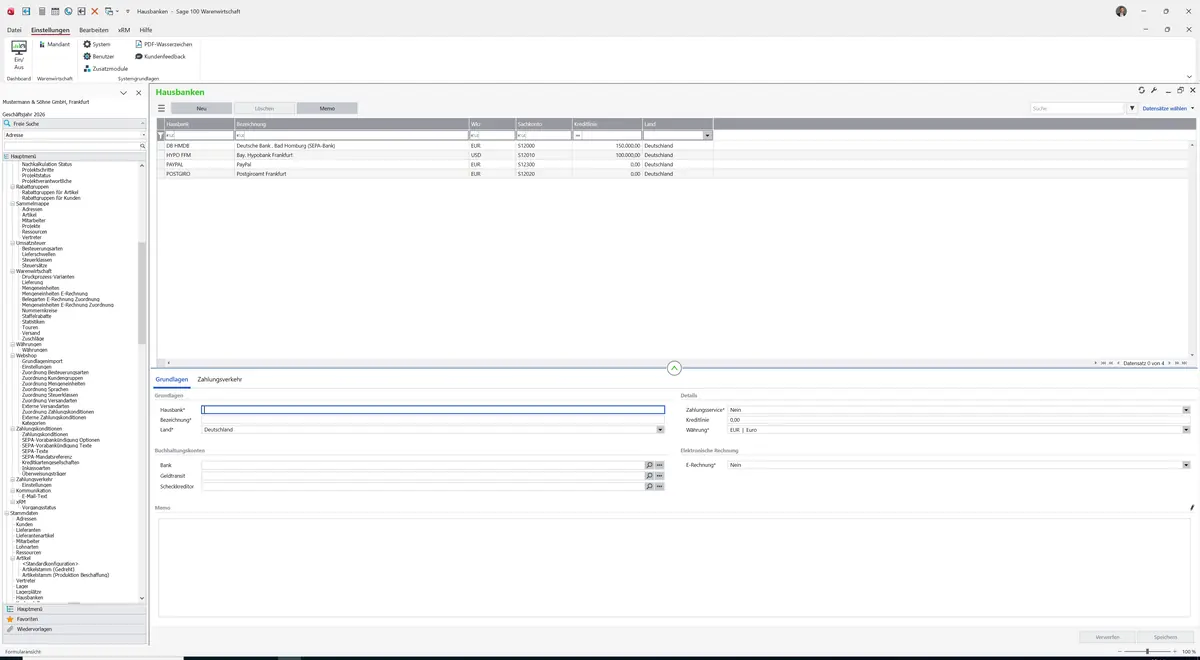Open the calendar icon in quick access toolbar

pos(55,11)
